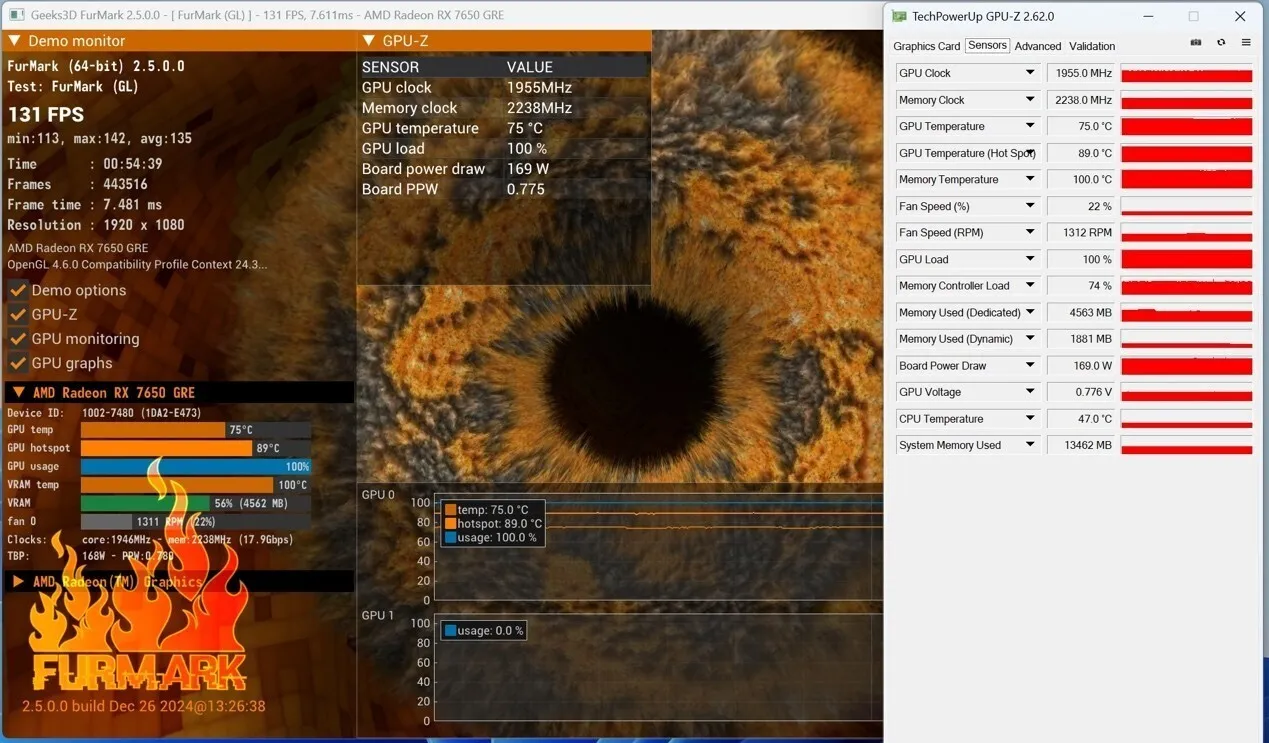Open the GPU Temperature sensor dropdown

pyautogui.click(x=1030, y=126)
